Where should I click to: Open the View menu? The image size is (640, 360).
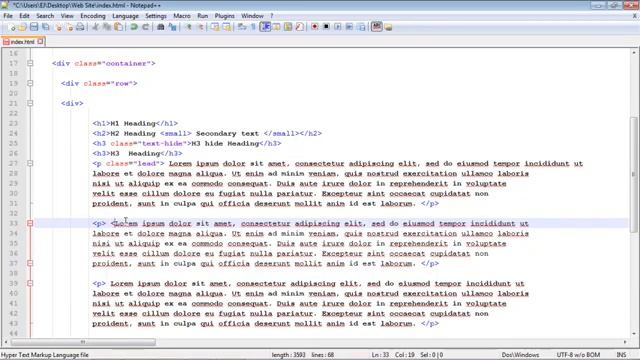click(x=67, y=16)
